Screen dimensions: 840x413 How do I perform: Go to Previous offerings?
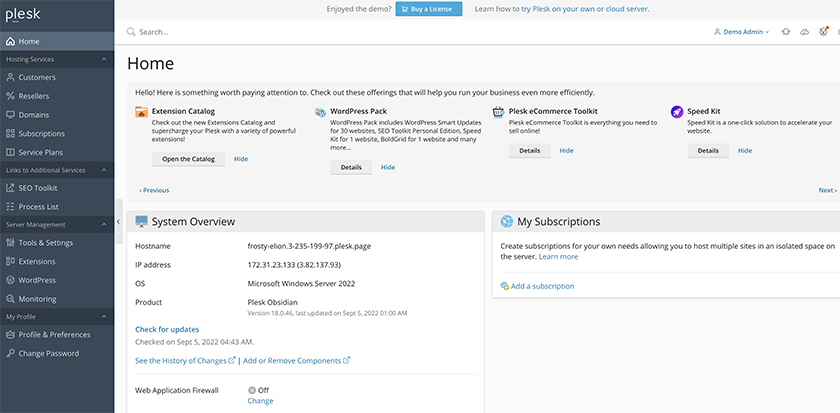point(154,190)
